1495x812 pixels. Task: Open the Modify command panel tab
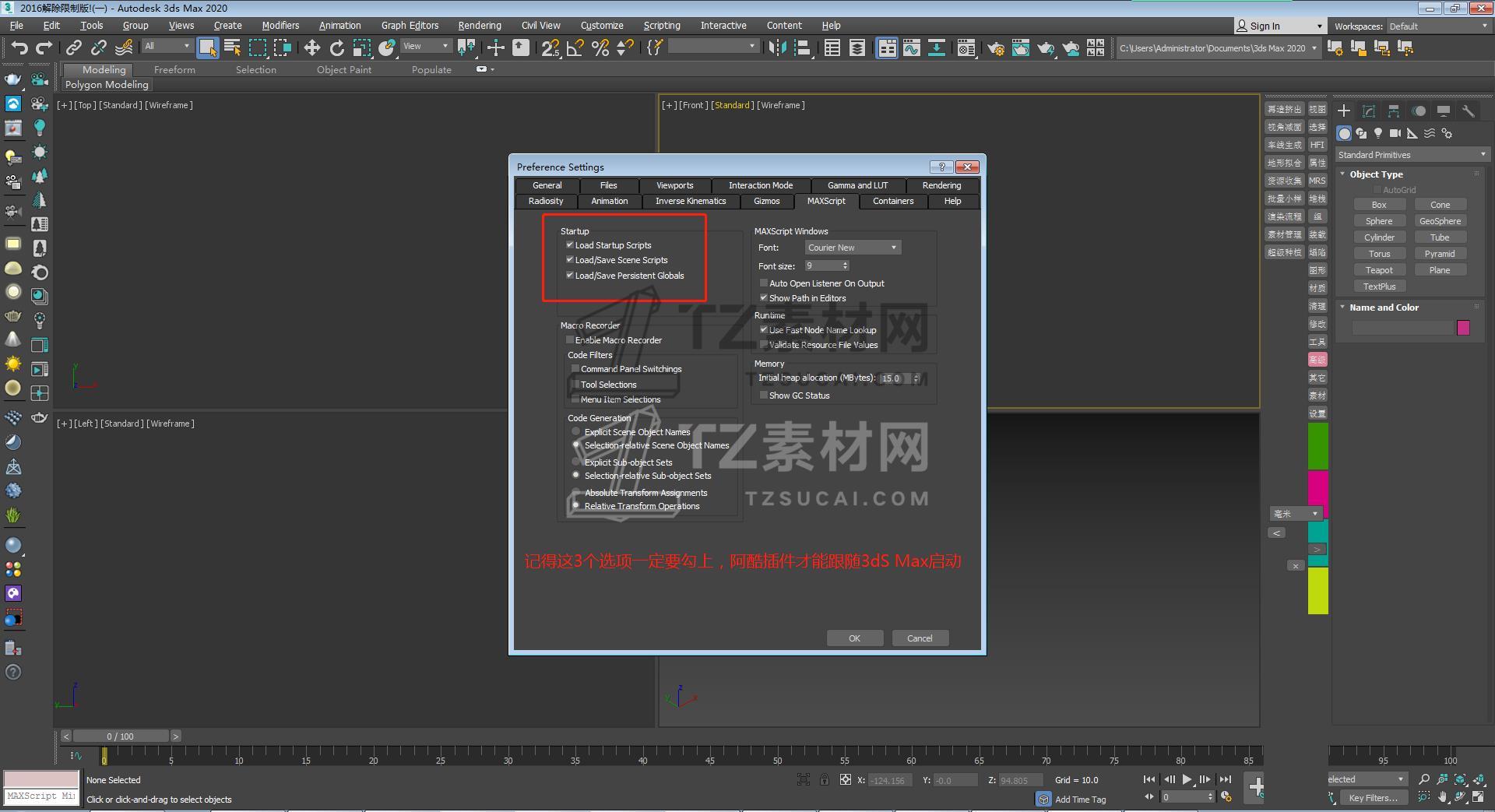(1369, 111)
